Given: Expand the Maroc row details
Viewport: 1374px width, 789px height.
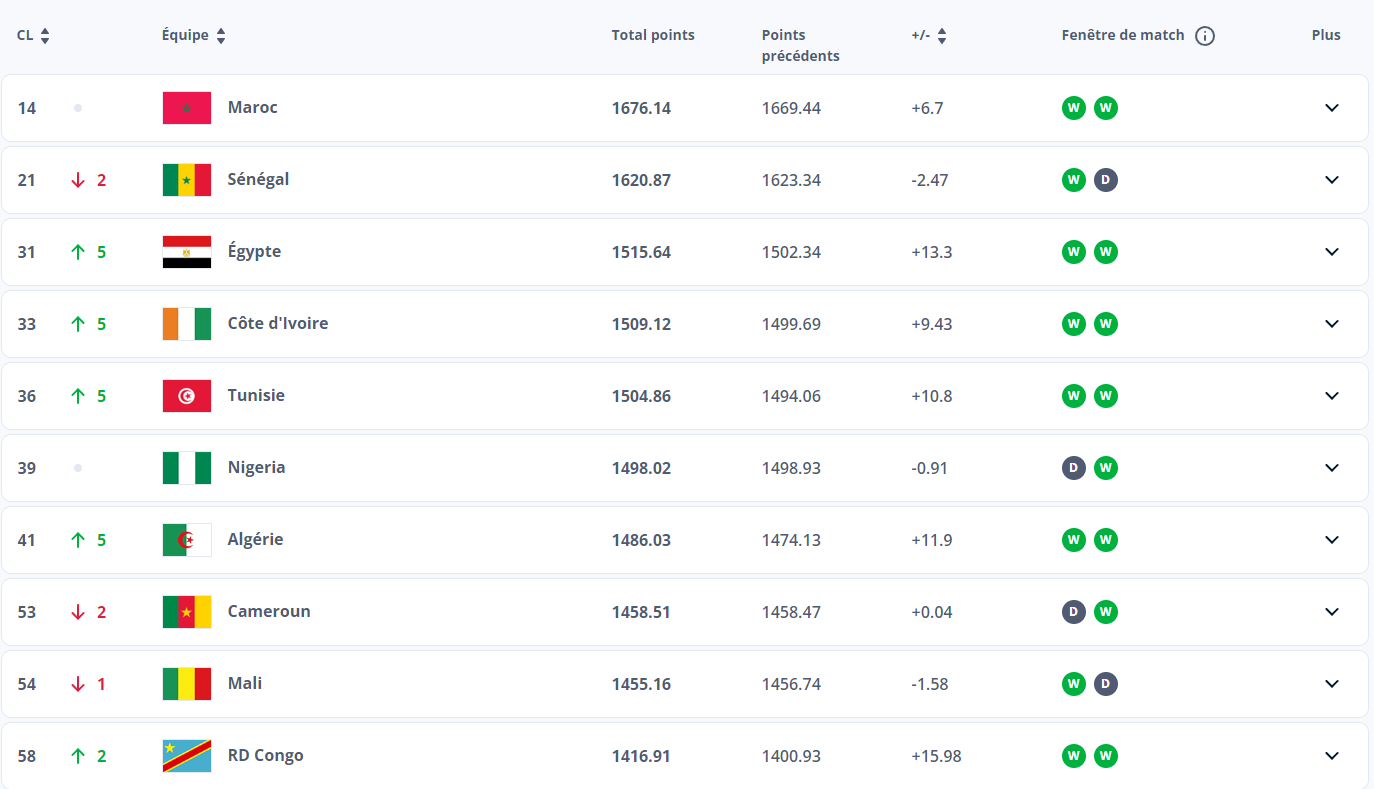Looking at the screenshot, I should pyautogui.click(x=1331, y=108).
